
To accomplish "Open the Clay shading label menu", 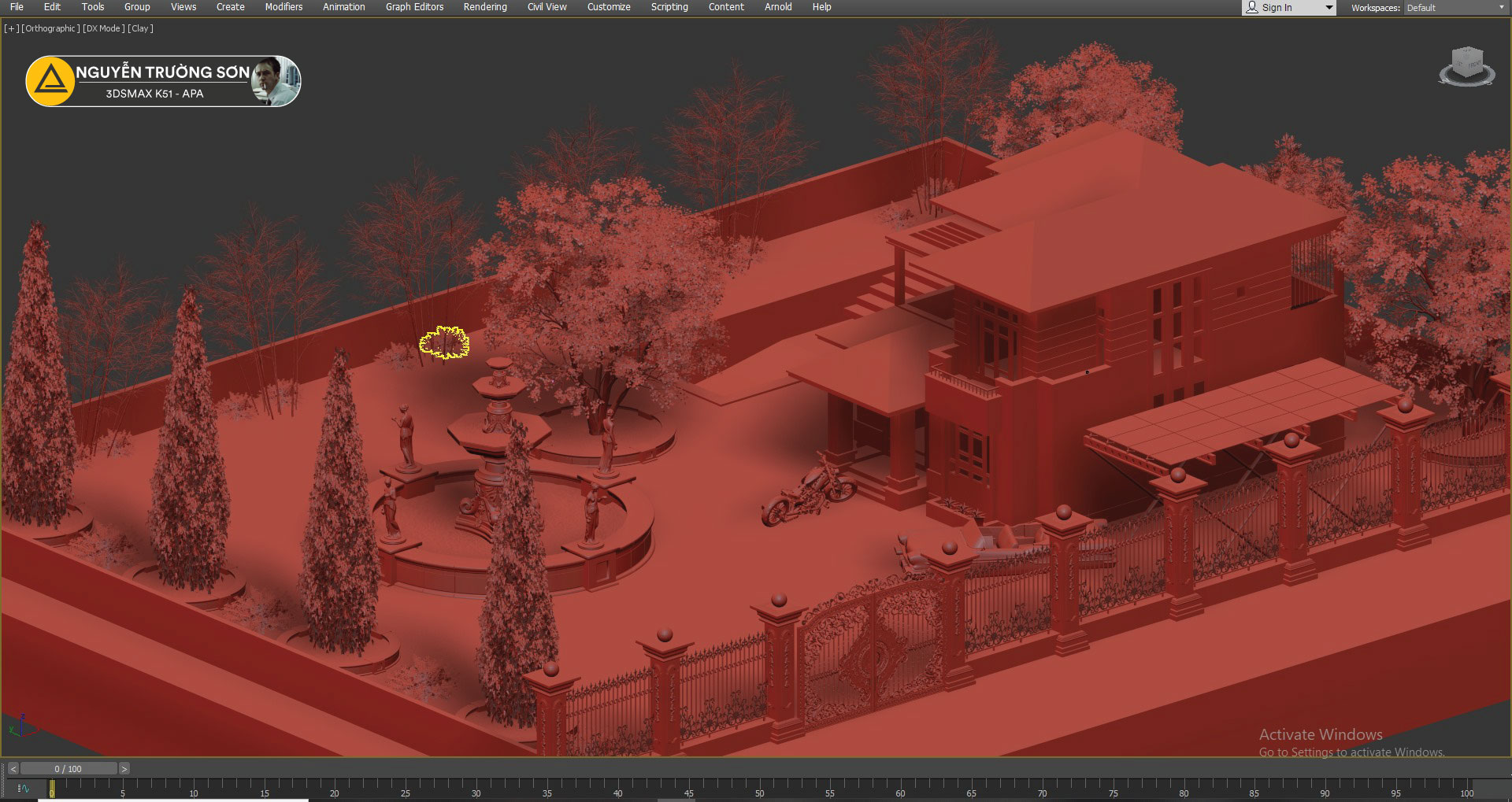I will (141, 28).
